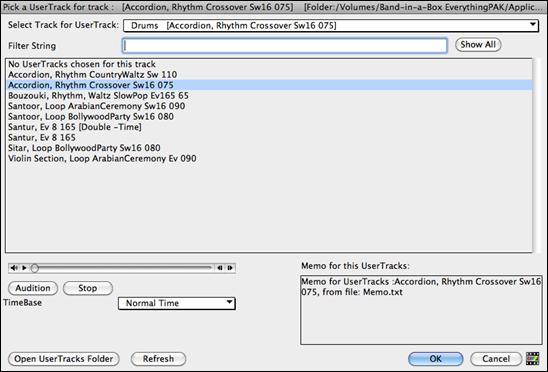
Task: Dismiss dialog with the Cancel button
Action: (496, 359)
